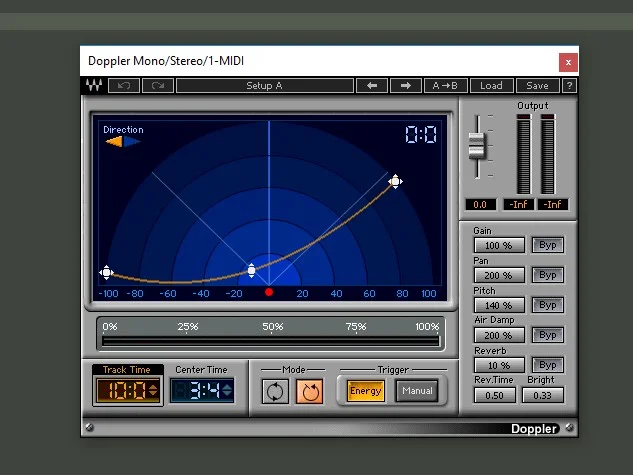Open the Setup A preset menu
The width and height of the screenshot is (633, 475).
tap(265, 86)
